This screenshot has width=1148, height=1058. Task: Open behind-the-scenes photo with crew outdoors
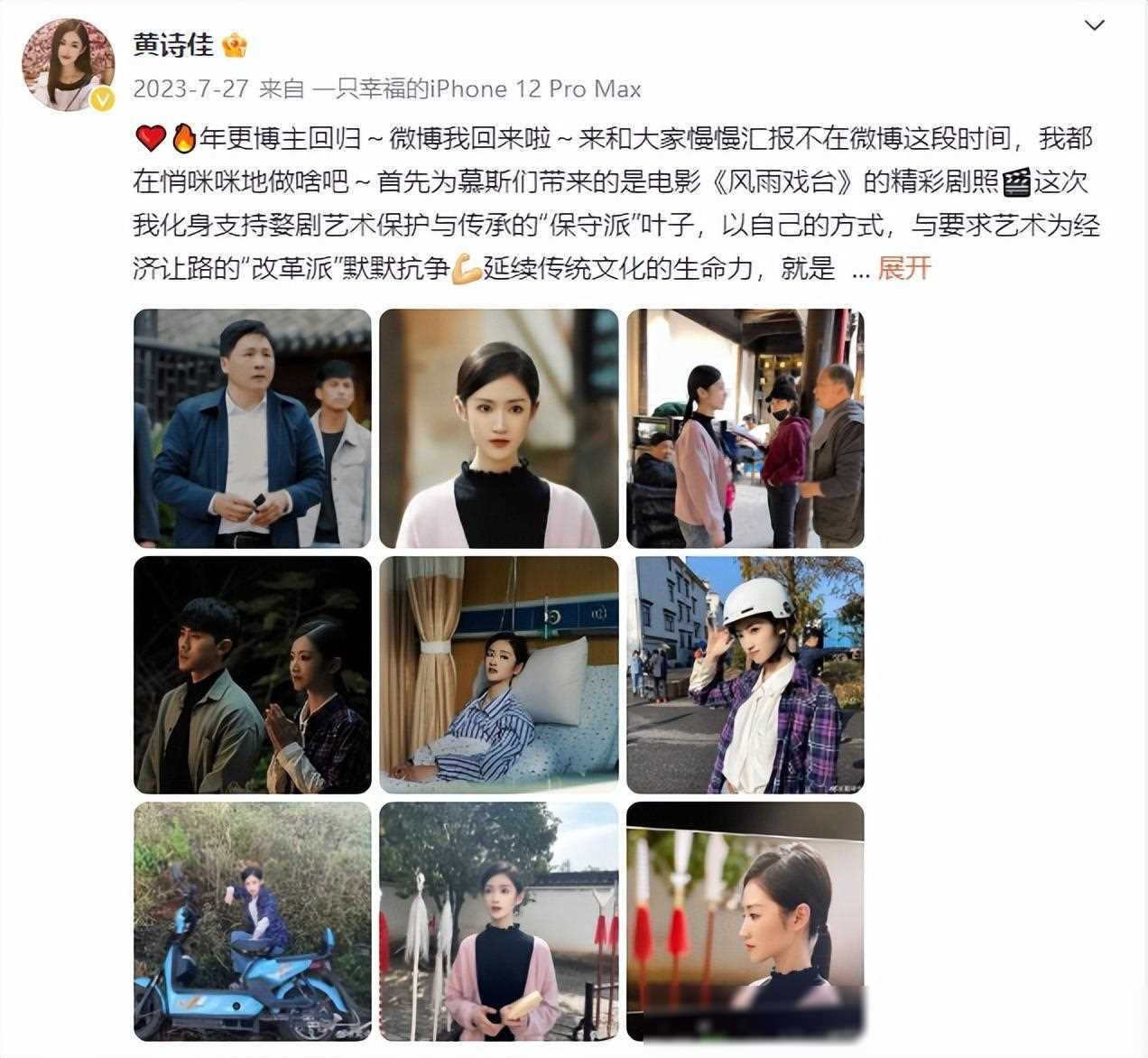745,428
